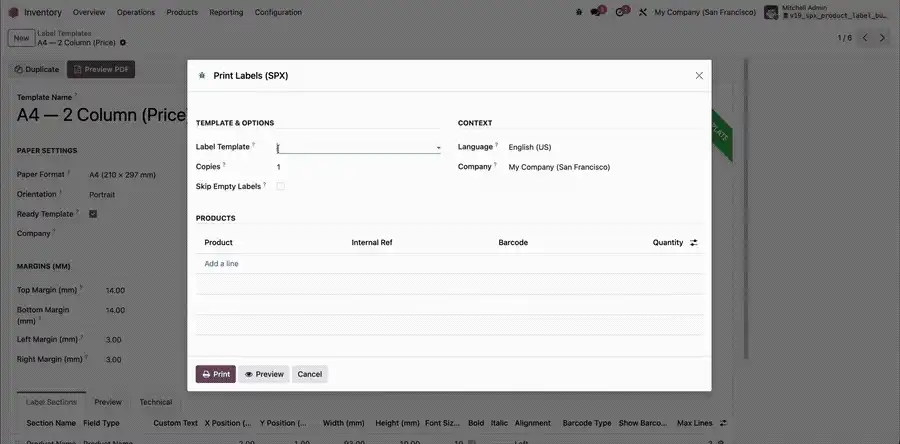This screenshot has width=900, height=444.
Task: Open Label Template dropdown arrow
Action: click(439, 148)
